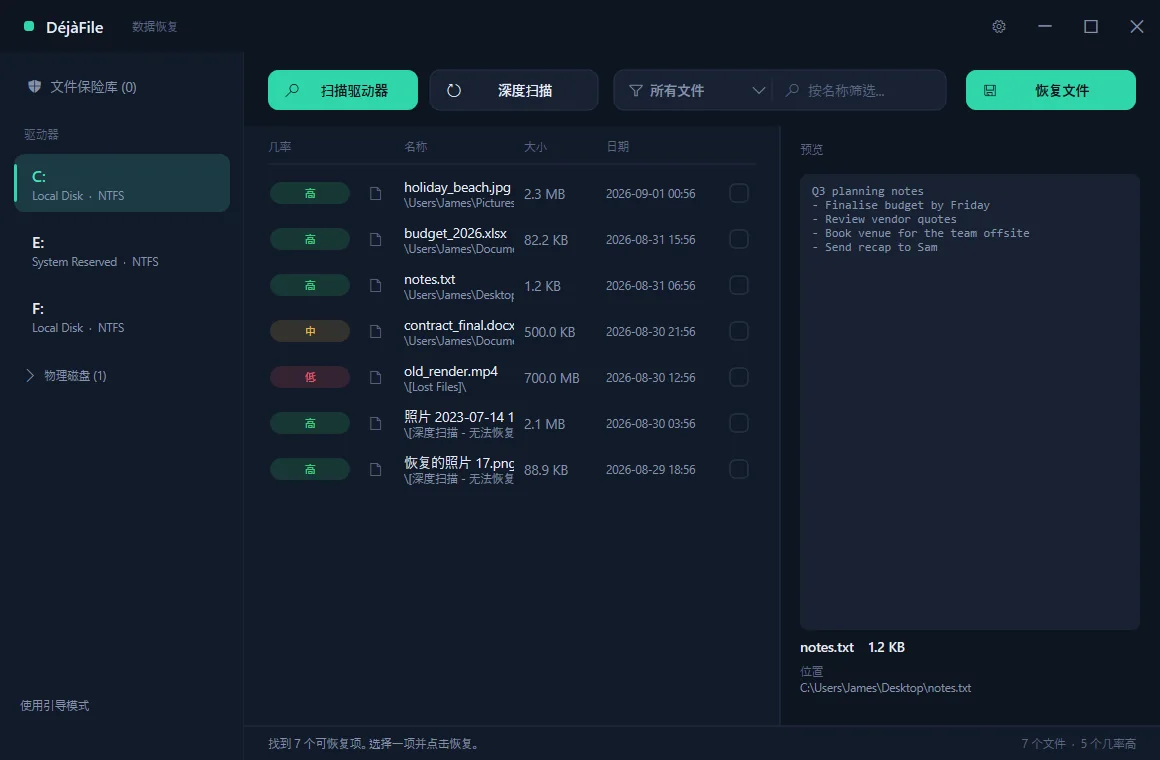This screenshot has width=1160, height=760.
Task: Click 中 badge for contract_final.docx
Action: click(x=310, y=331)
